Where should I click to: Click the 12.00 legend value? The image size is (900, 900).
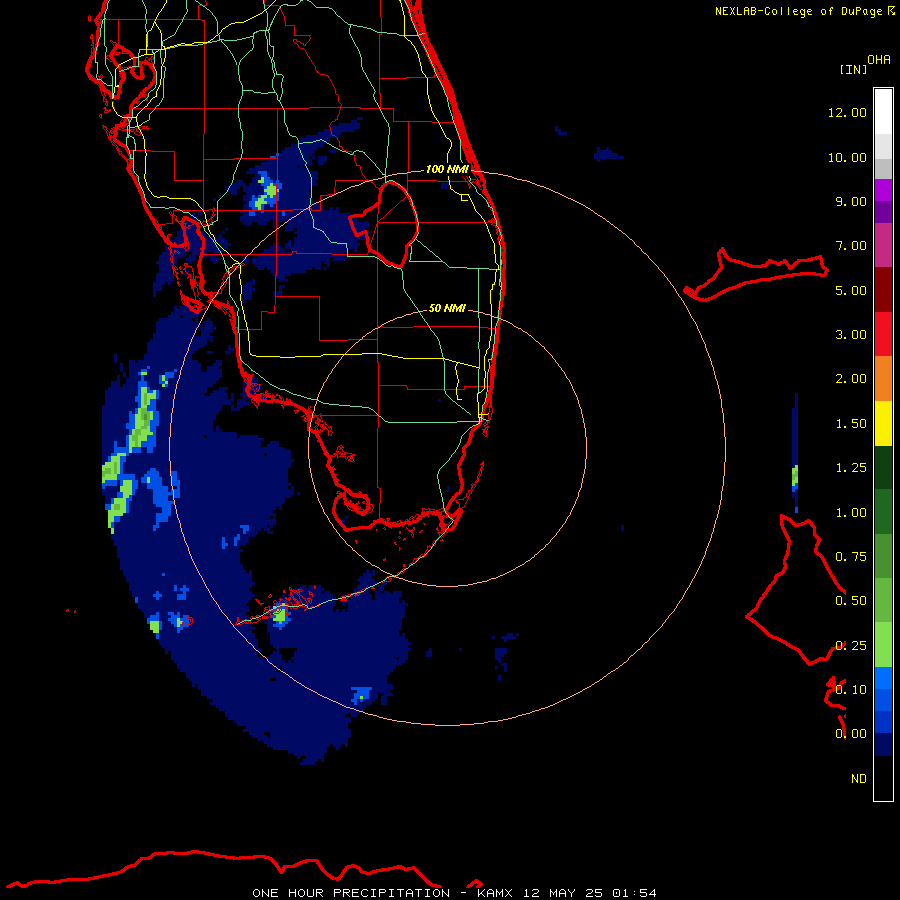pyautogui.click(x=847, y=112)
